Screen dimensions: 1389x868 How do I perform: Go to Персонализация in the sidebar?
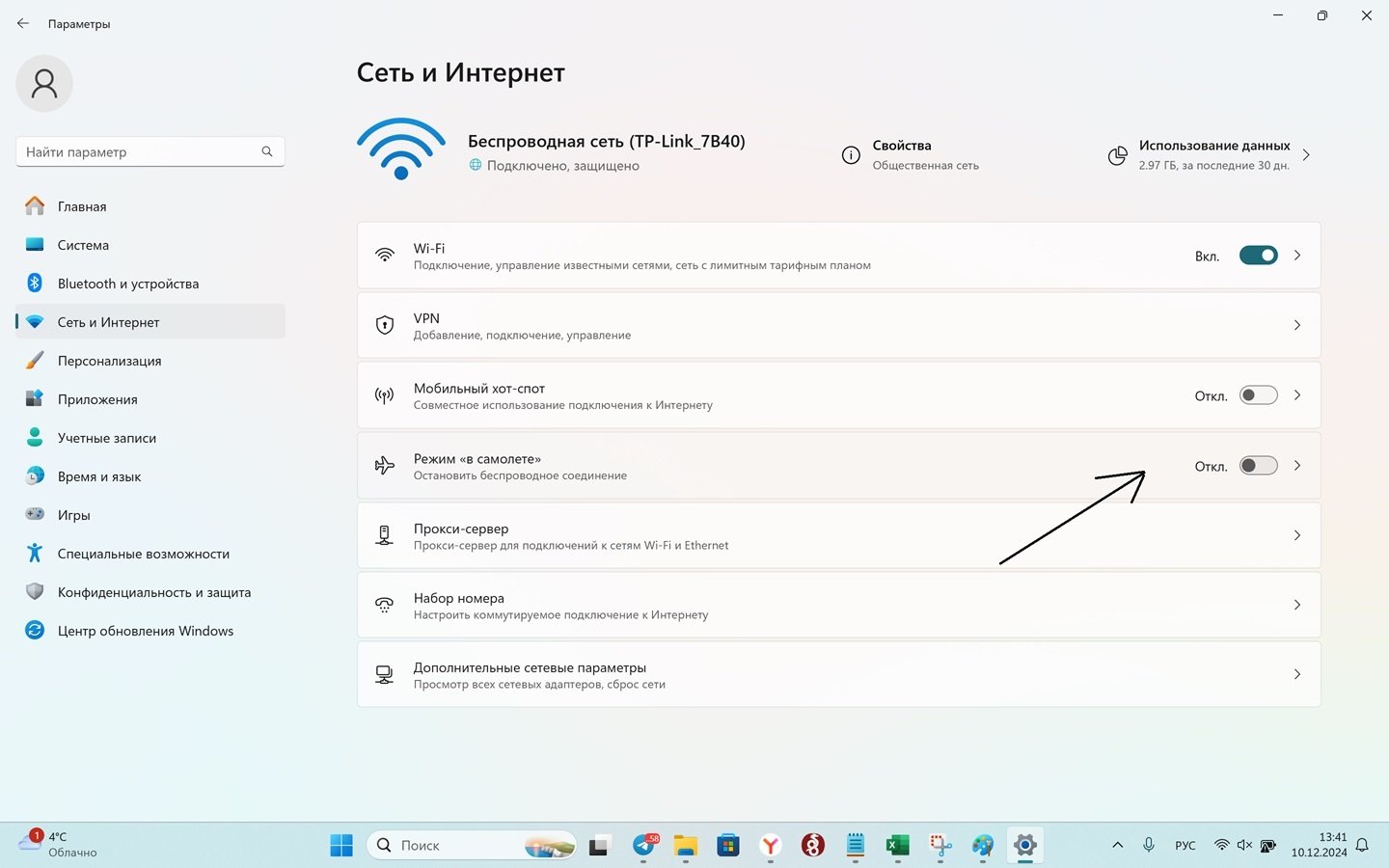[x=150, y=360]
